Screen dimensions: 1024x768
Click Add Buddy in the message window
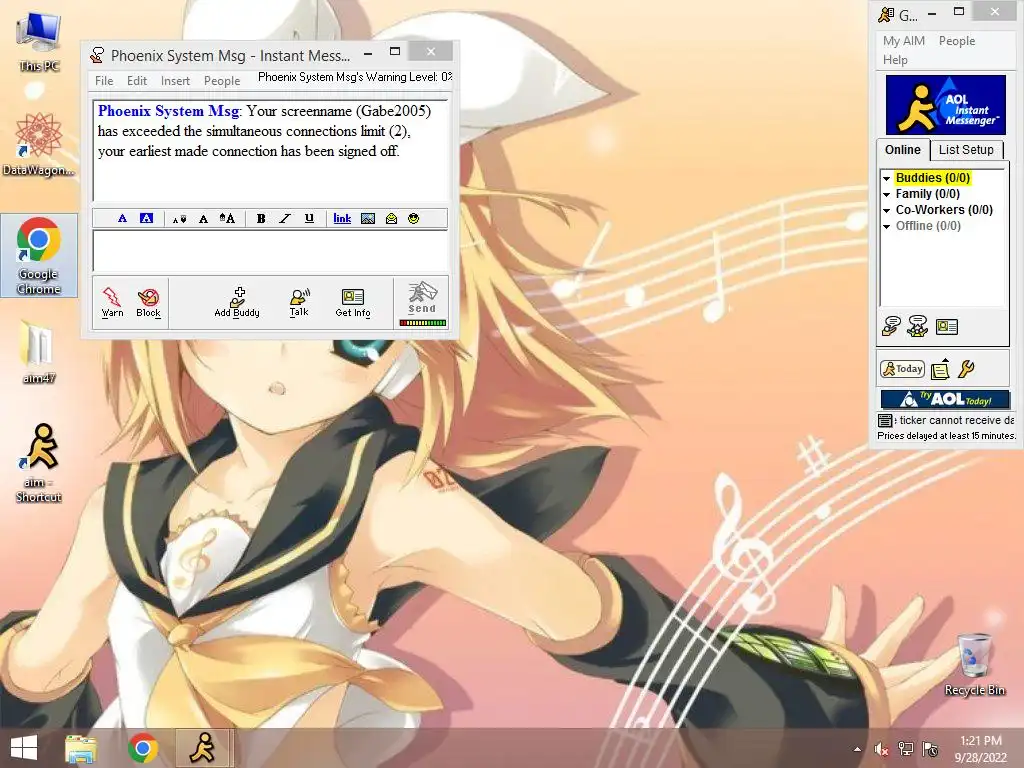237,302
